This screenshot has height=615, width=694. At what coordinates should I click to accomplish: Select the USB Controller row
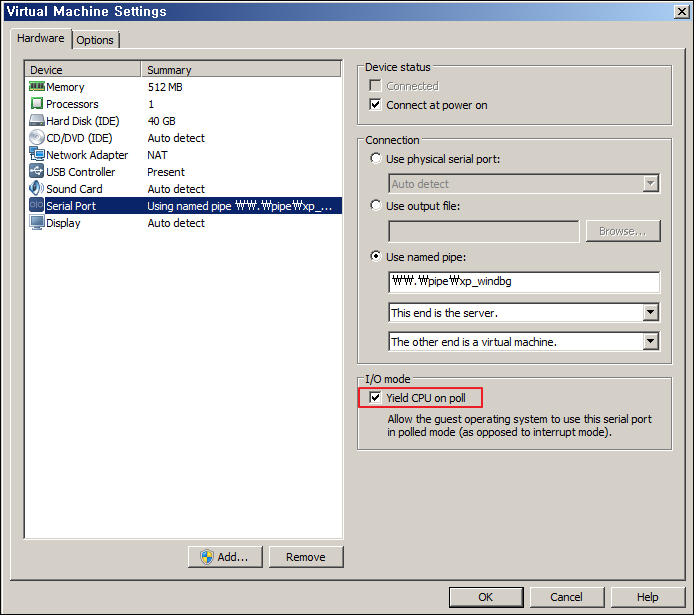[x=183, y=172]
